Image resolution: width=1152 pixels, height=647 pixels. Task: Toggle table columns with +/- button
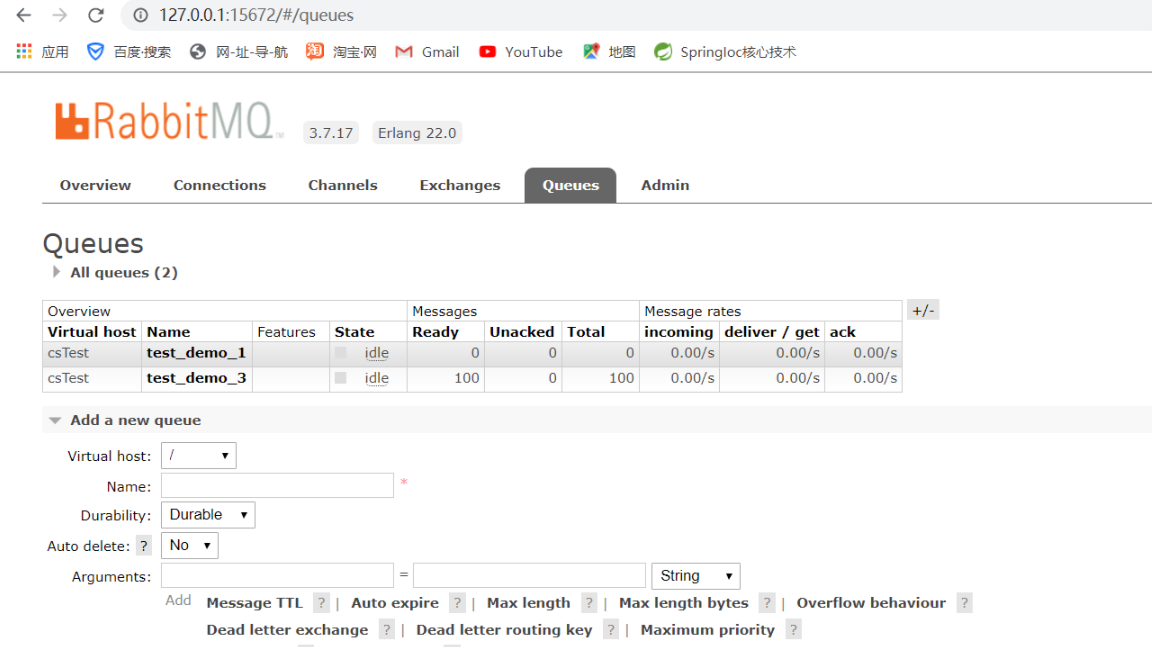(923, 310)
